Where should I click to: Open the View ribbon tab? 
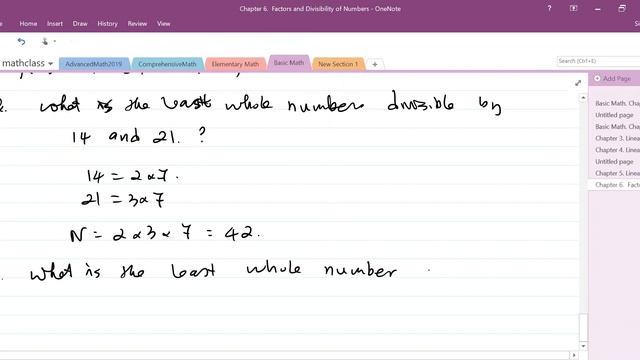pyautogui.click(x=164, y=24)
